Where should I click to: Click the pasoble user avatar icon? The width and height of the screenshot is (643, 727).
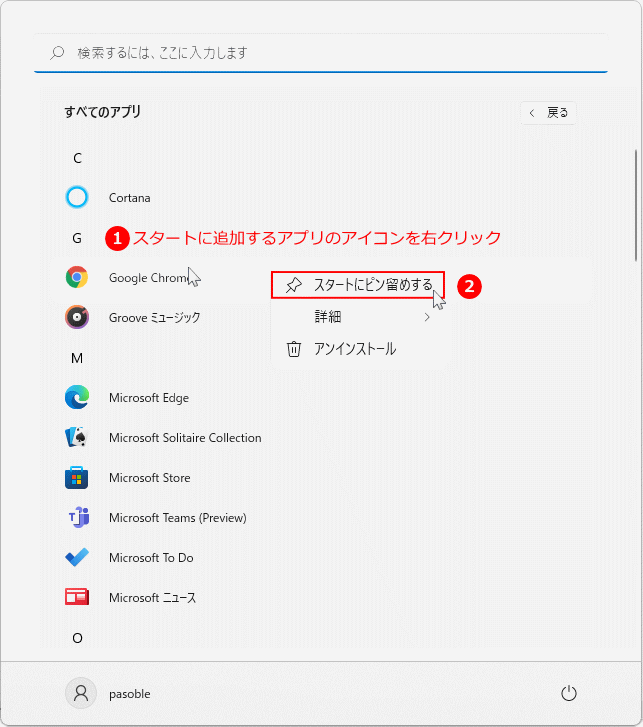81,693
